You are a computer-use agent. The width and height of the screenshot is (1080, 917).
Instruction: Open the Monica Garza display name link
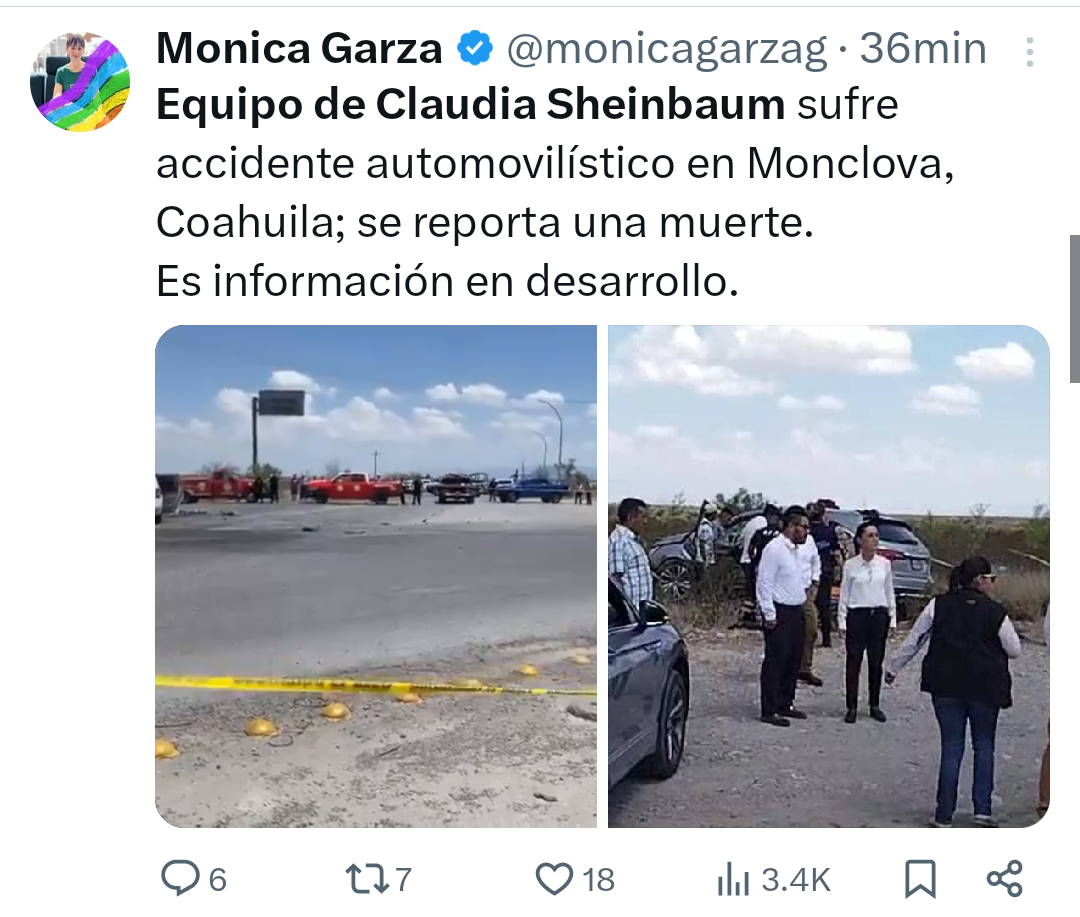[x=299, y=49]
